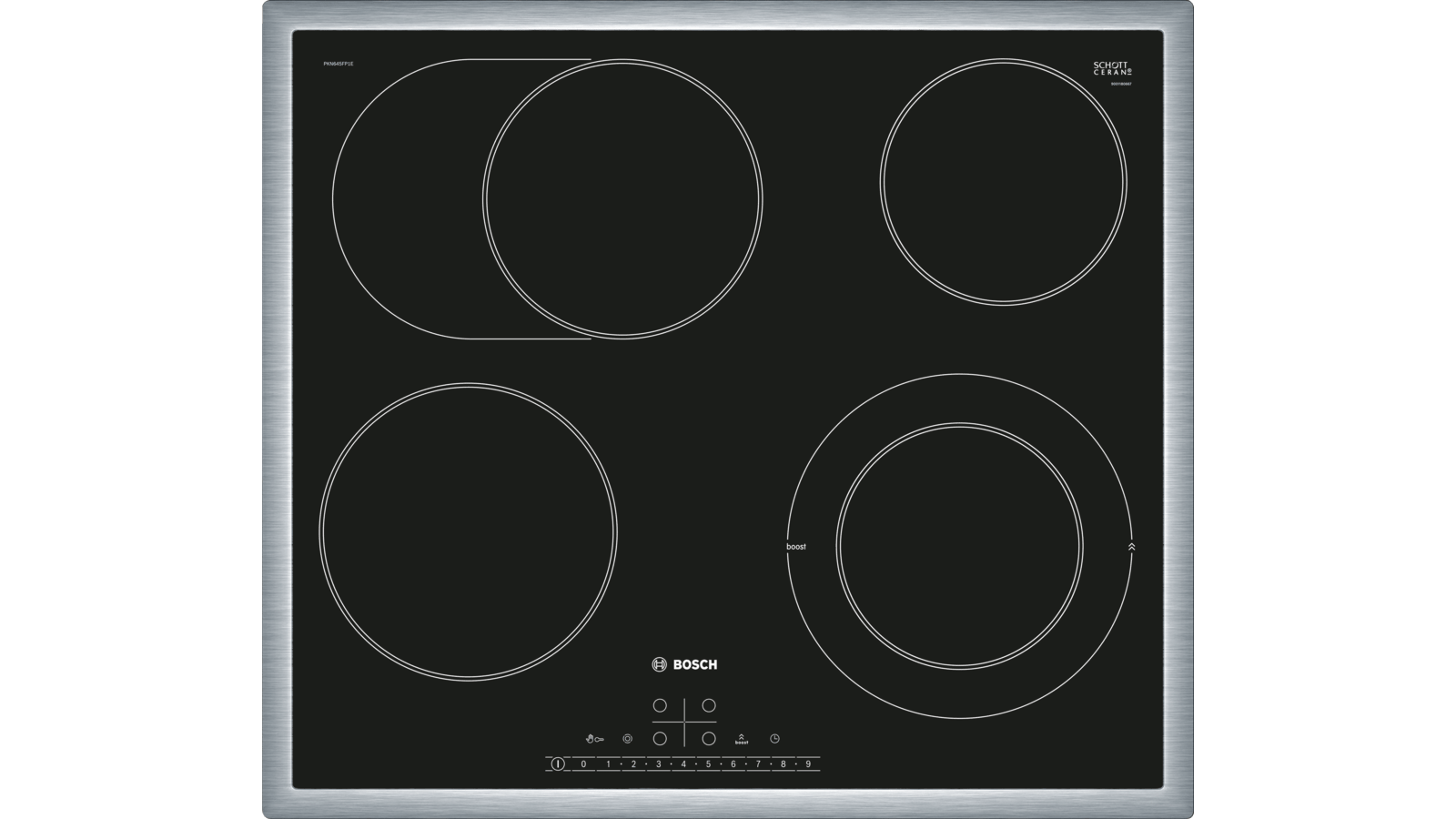Tap the boost arrows symbol in control panel
Viewport: 1456px width, 819px height.
click(742, 739)
